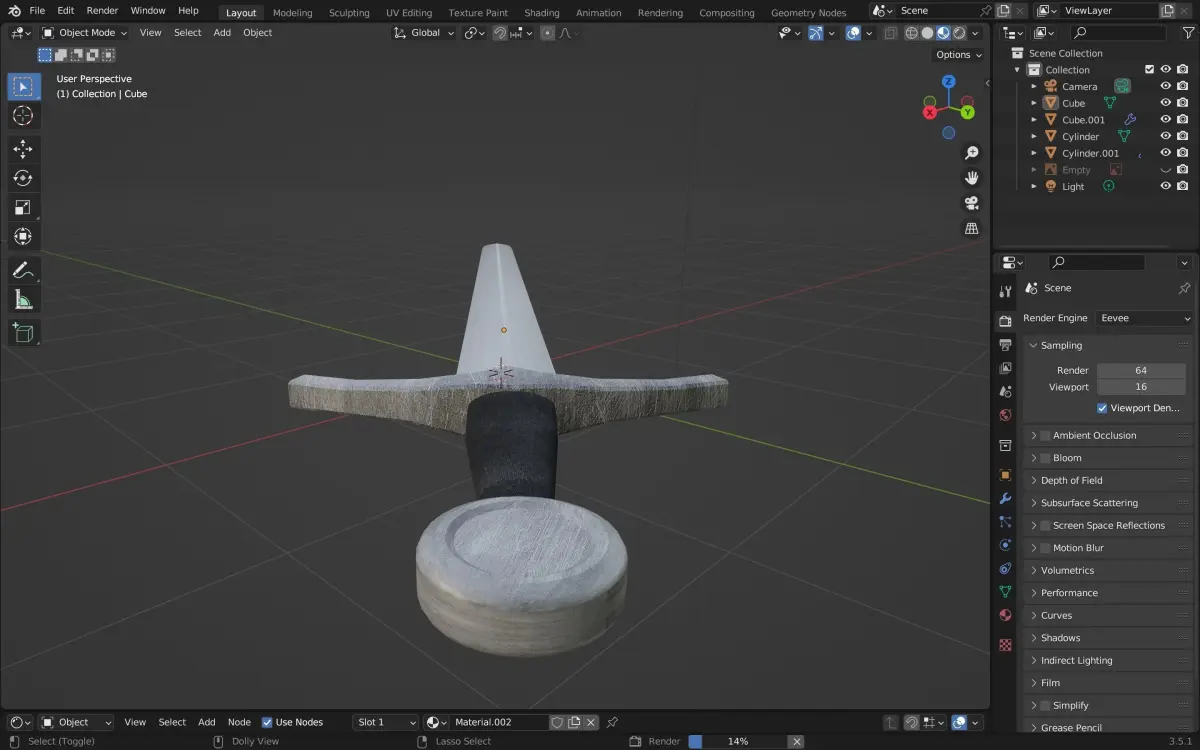Hide Cube.001 with its eye icon

(1165, 120)
